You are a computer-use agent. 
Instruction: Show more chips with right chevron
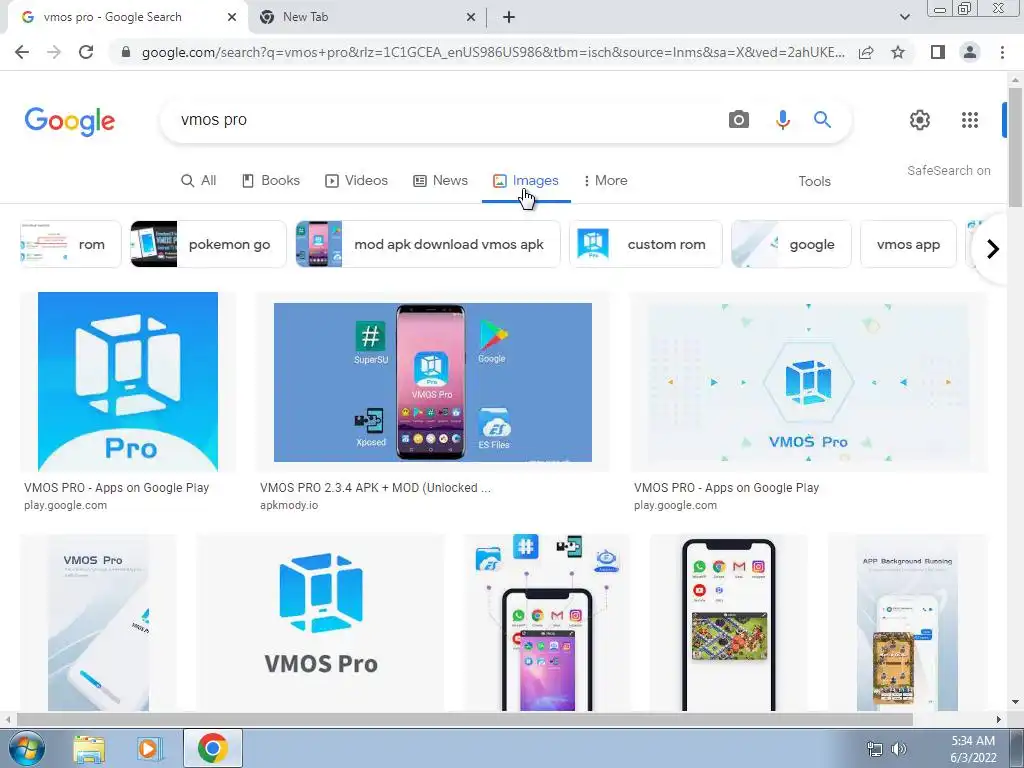coord(992,249)
